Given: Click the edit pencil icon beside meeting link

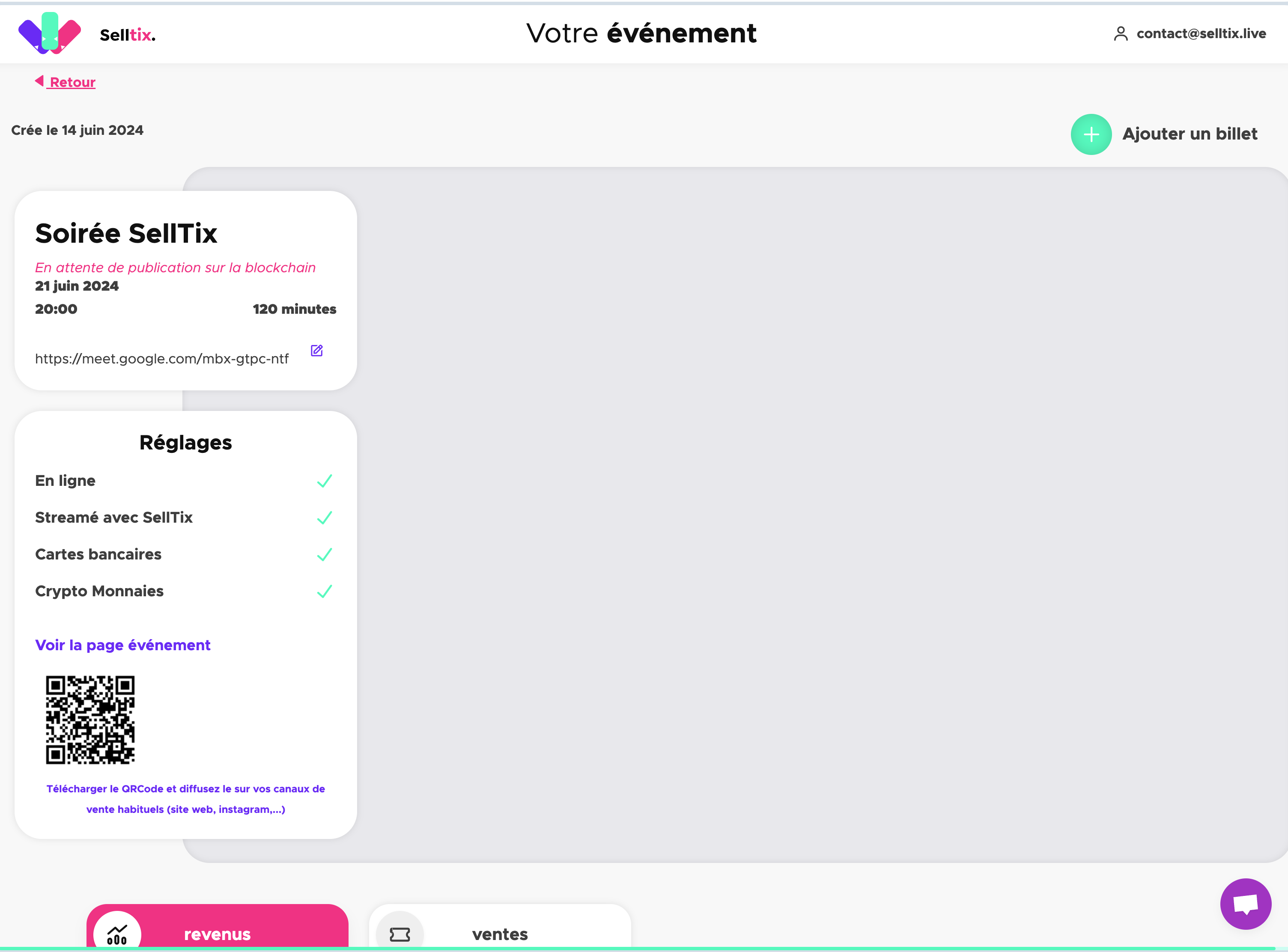Looking at the screenshot, I should [x=316, y=351].
